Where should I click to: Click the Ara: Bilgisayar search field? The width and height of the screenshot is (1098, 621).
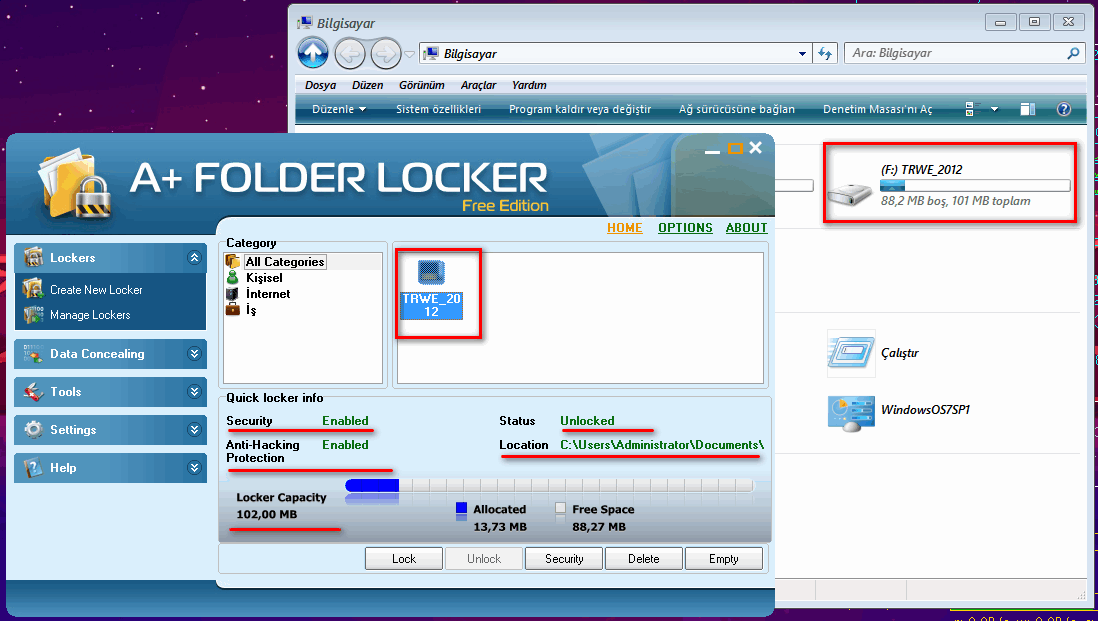click(964, 53)
